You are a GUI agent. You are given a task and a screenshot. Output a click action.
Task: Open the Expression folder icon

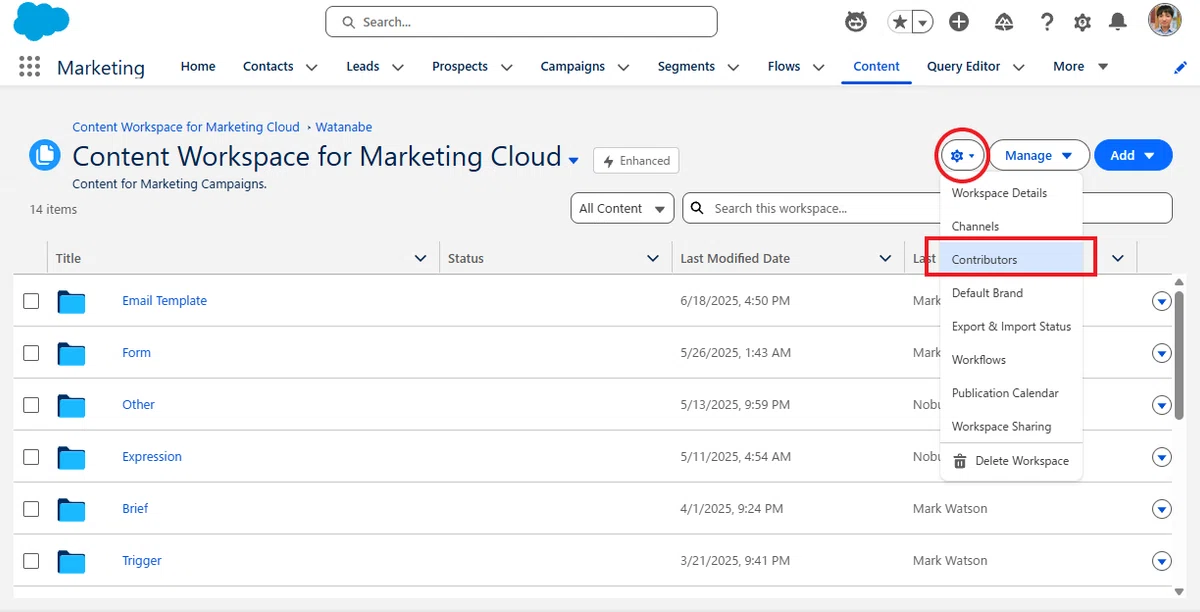point(71,457)
